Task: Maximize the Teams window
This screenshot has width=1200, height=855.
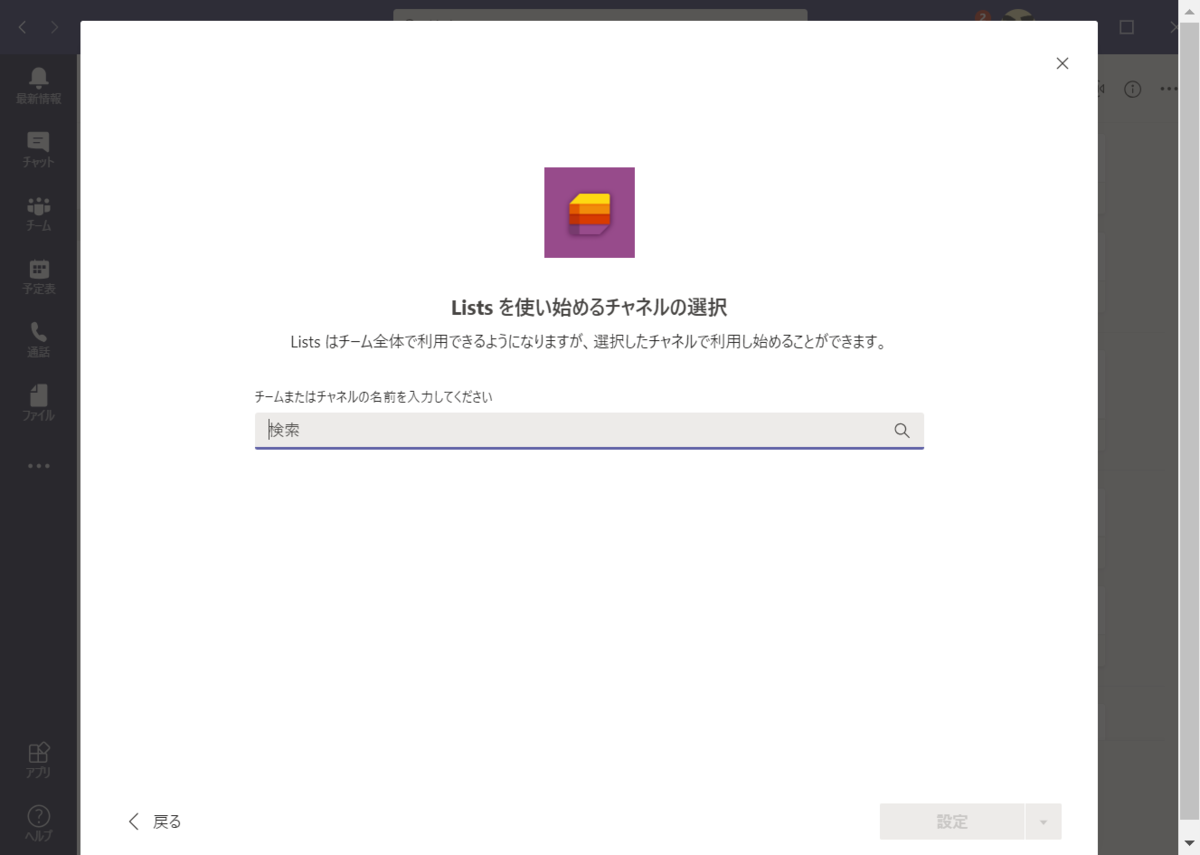Action: coord(1126,27)
